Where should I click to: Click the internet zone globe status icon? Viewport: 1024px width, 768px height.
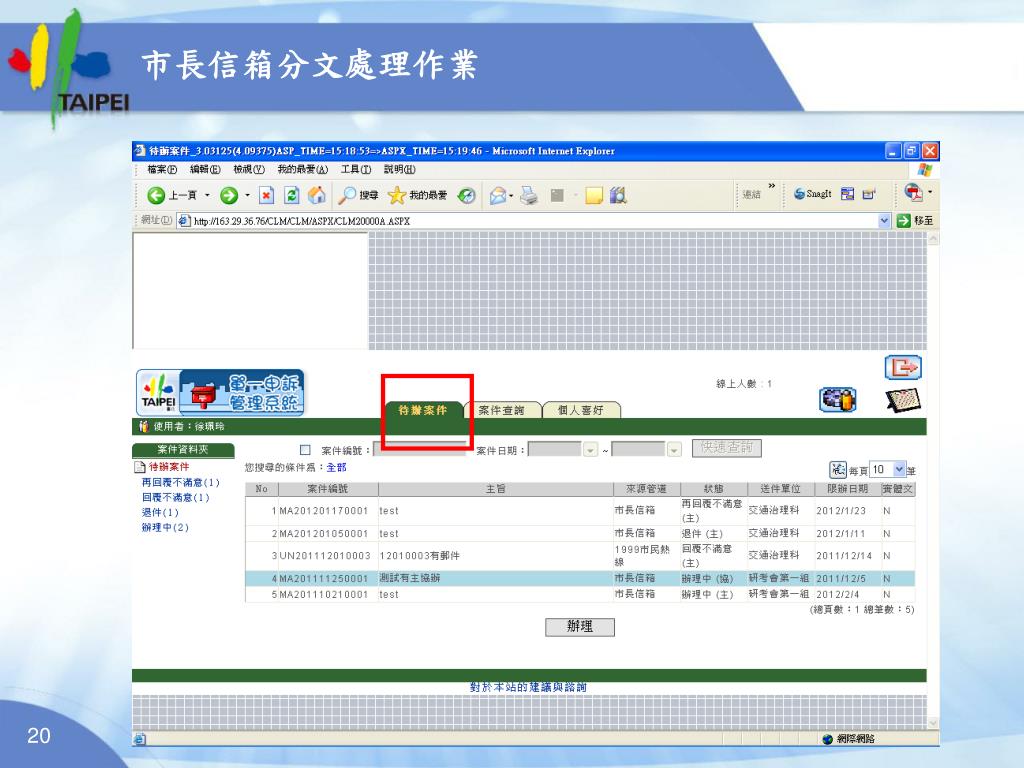click(827, 739)
